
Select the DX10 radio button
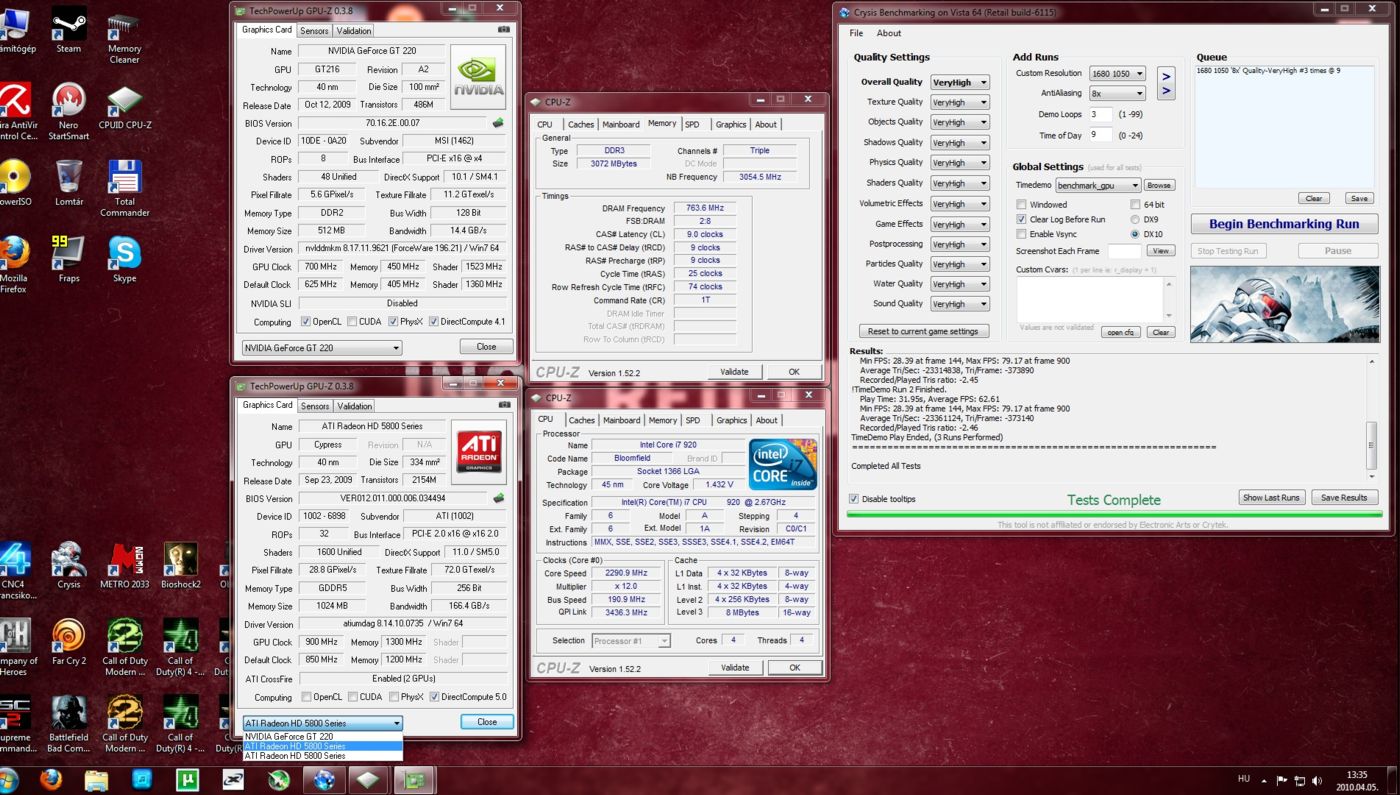pyautogui.click(x=1135, y=234)
